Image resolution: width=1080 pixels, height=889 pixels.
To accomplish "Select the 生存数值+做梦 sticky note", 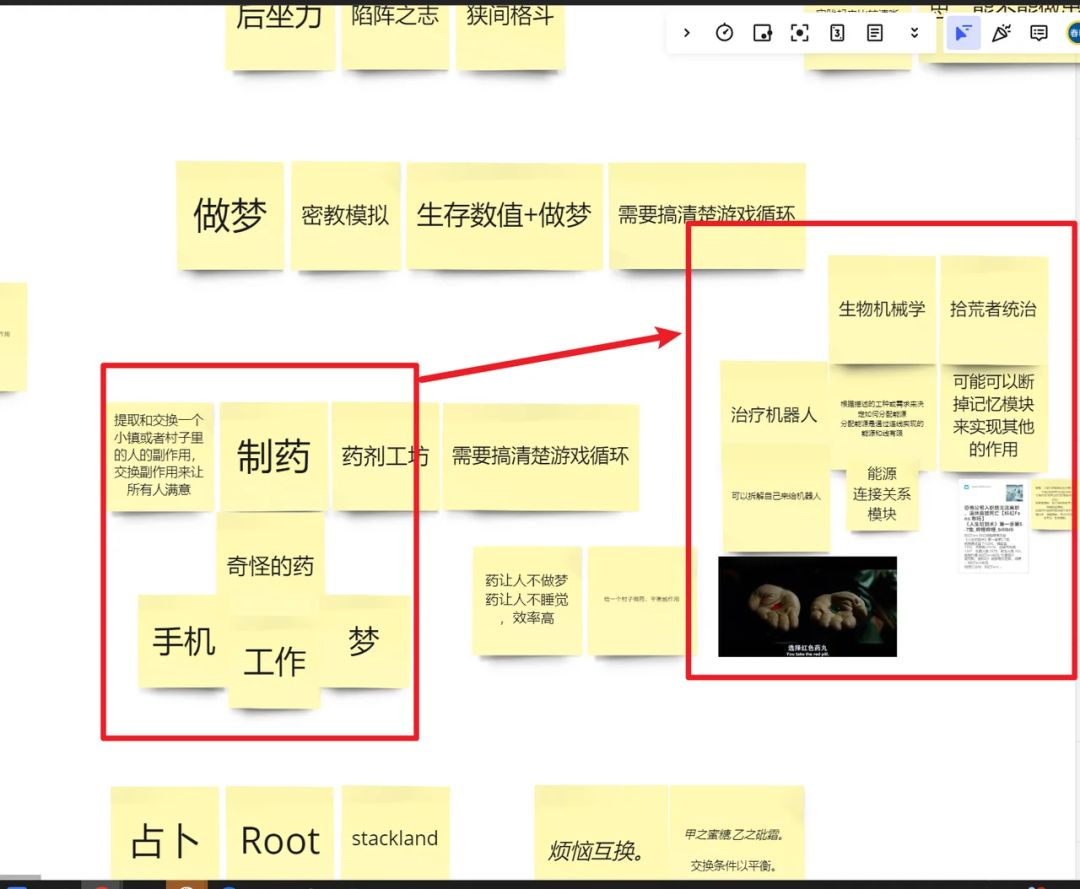I will click(504, 216).
